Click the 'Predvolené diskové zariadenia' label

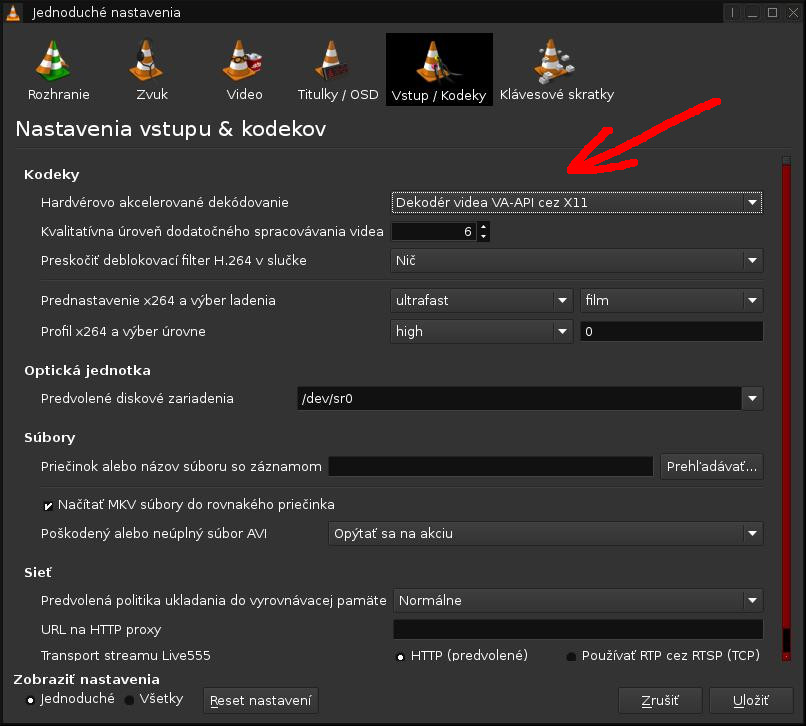(x=137, y=398)
